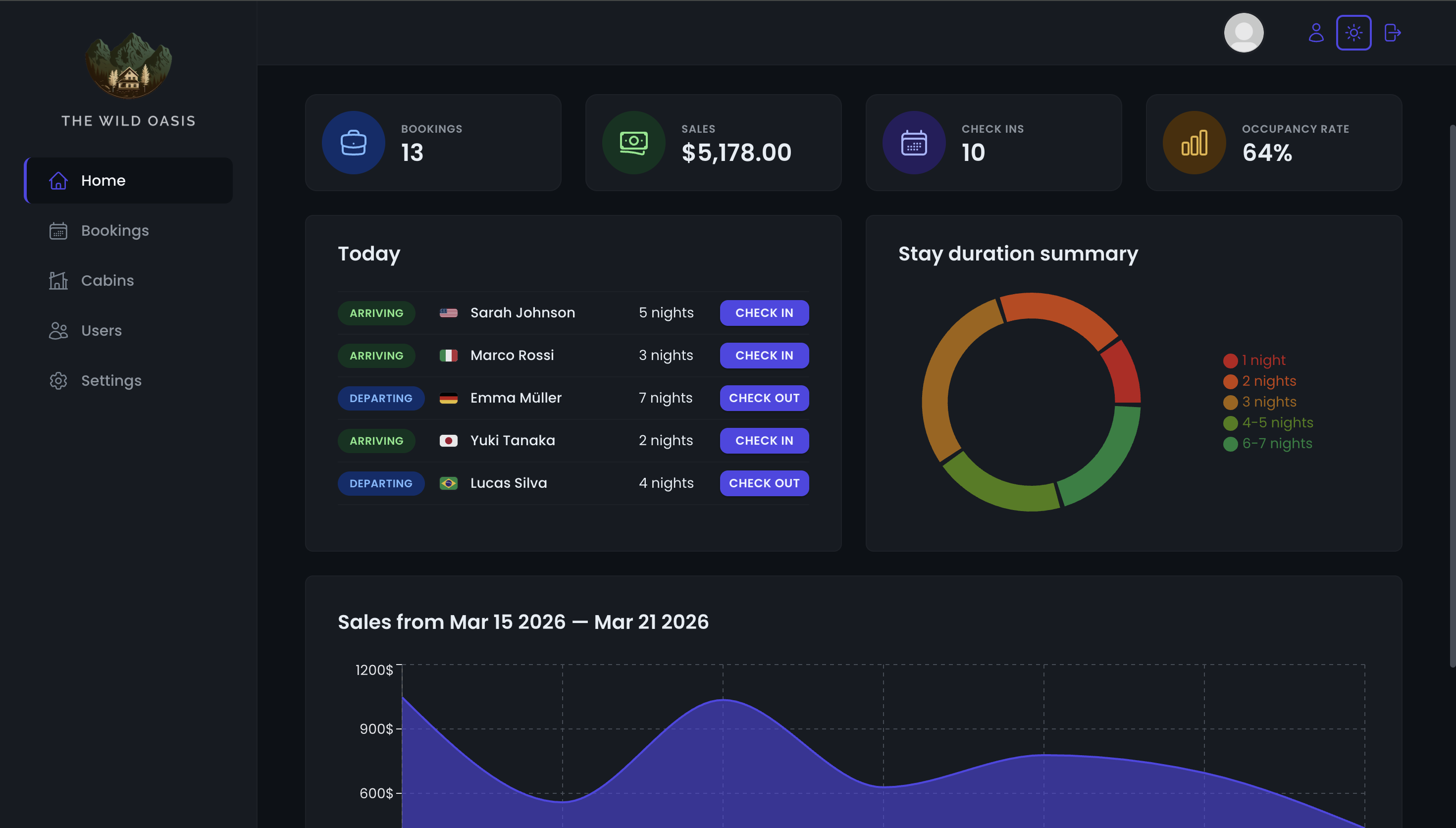Click the Sales banknote icon
This screenshot has height=828, width=1456.
[x=633, y=143]
